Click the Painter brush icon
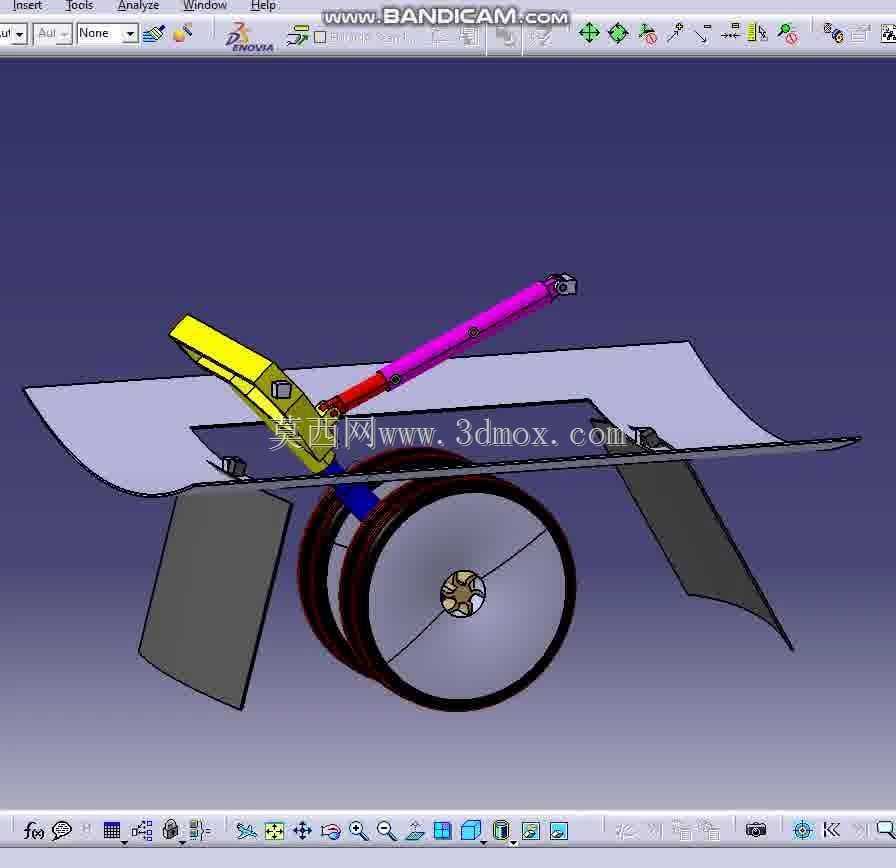Viewport: 896px width, 868px height. click(154, 34)
